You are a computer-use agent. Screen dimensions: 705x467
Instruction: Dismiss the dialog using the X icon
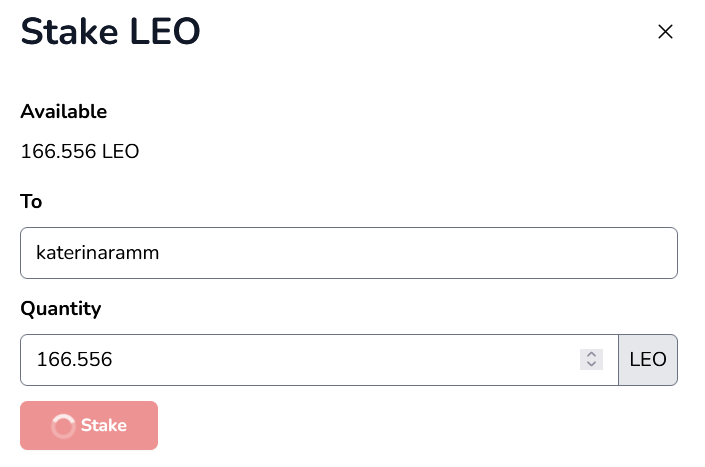665,32
